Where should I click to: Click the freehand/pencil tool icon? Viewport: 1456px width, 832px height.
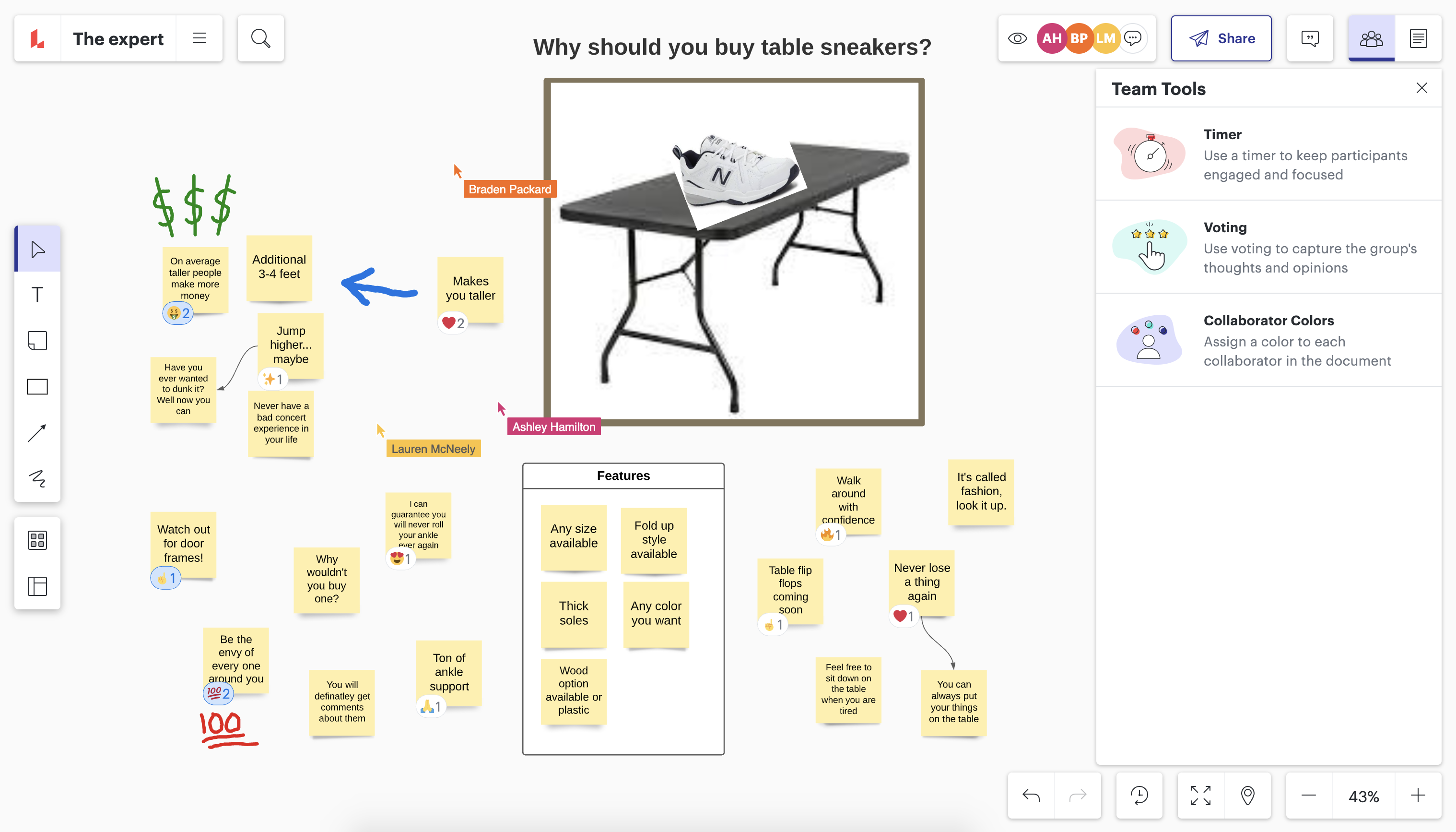point(38,478)
